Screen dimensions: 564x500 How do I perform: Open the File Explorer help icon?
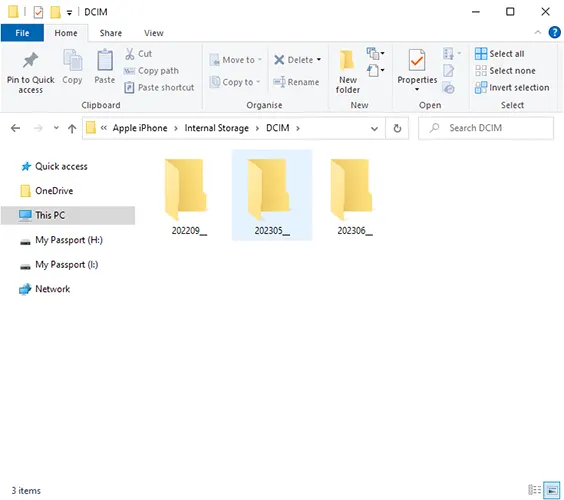pos(554,32)
